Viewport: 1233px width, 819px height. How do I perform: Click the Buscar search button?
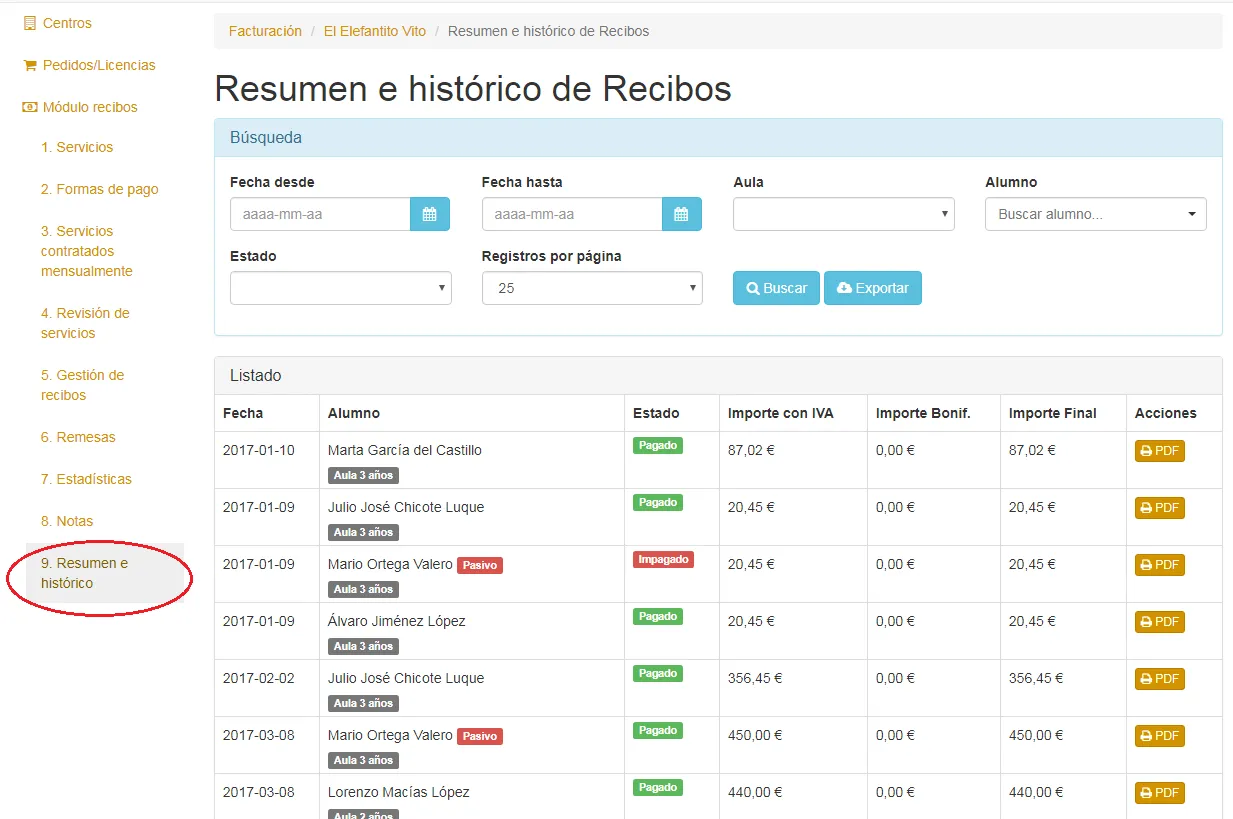point(776,288)
